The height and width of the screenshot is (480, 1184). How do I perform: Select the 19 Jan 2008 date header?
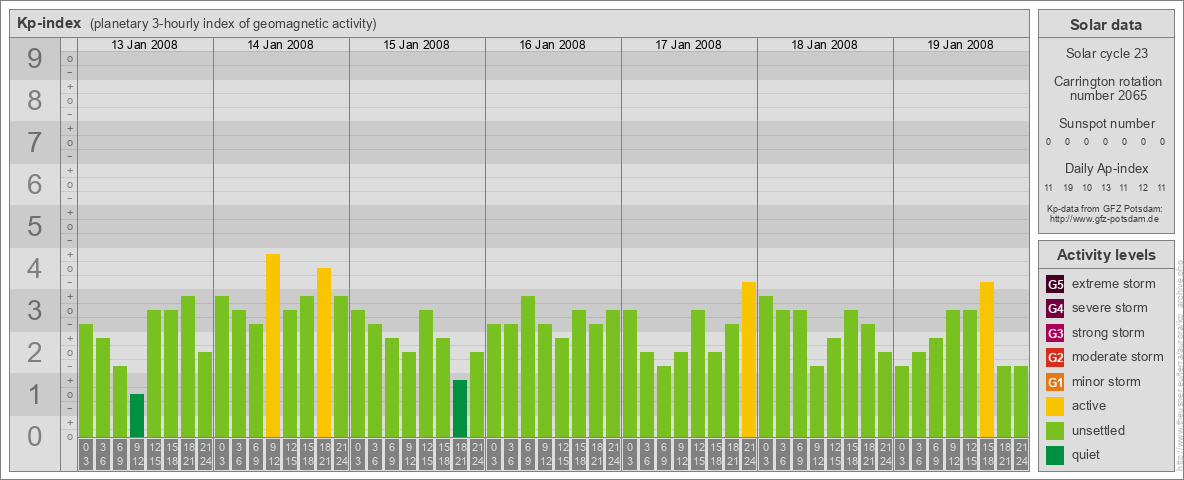point(960,45)
